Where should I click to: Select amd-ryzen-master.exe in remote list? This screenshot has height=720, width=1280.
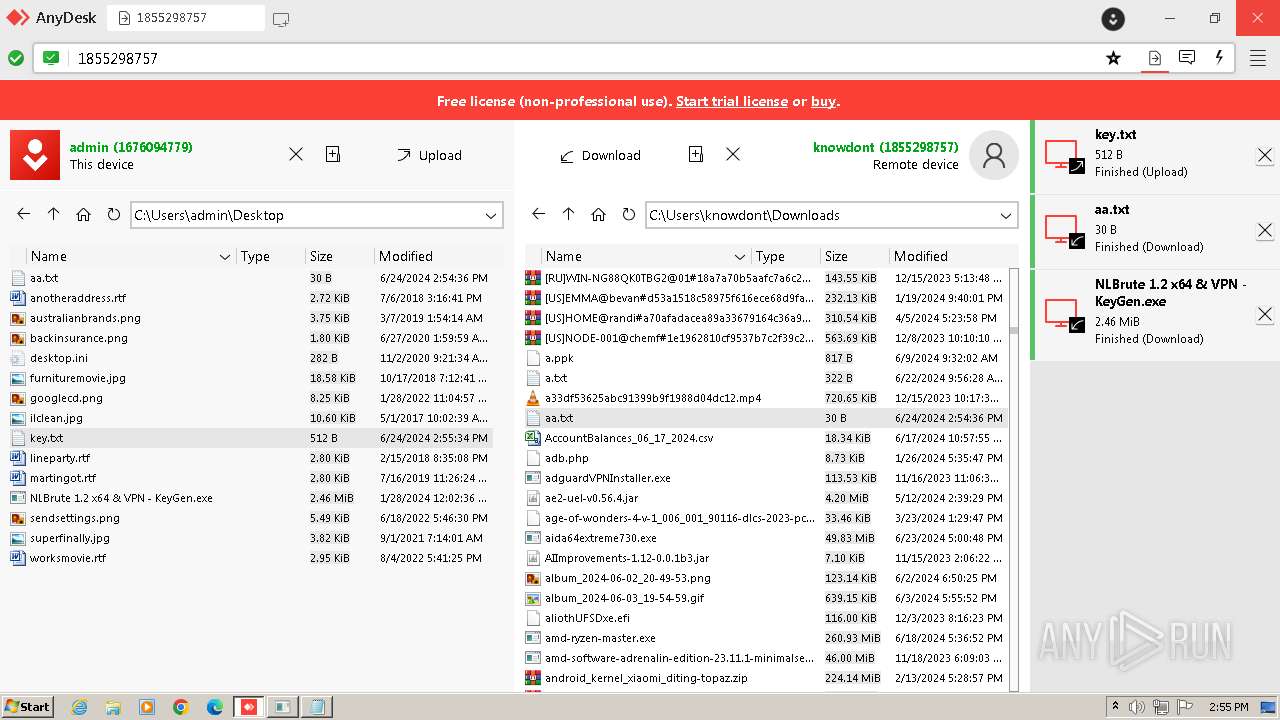coord(766,638)
